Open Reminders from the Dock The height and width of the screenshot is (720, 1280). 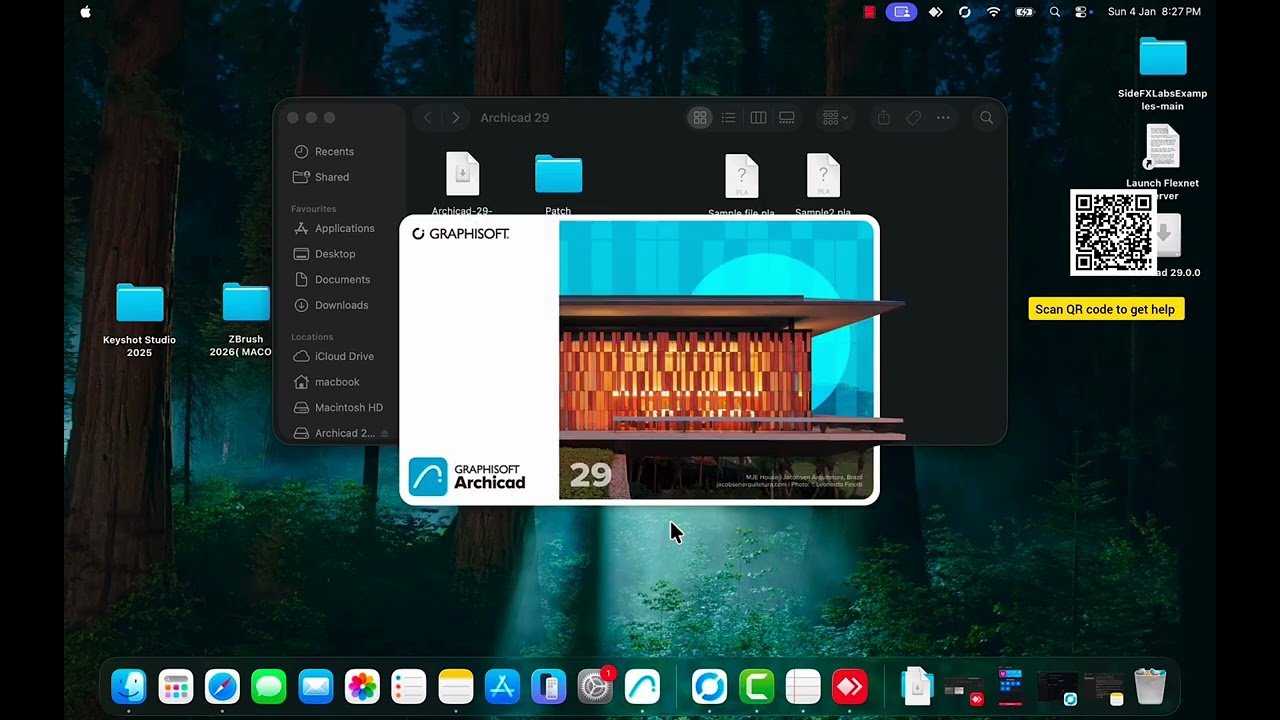[409, 687]
